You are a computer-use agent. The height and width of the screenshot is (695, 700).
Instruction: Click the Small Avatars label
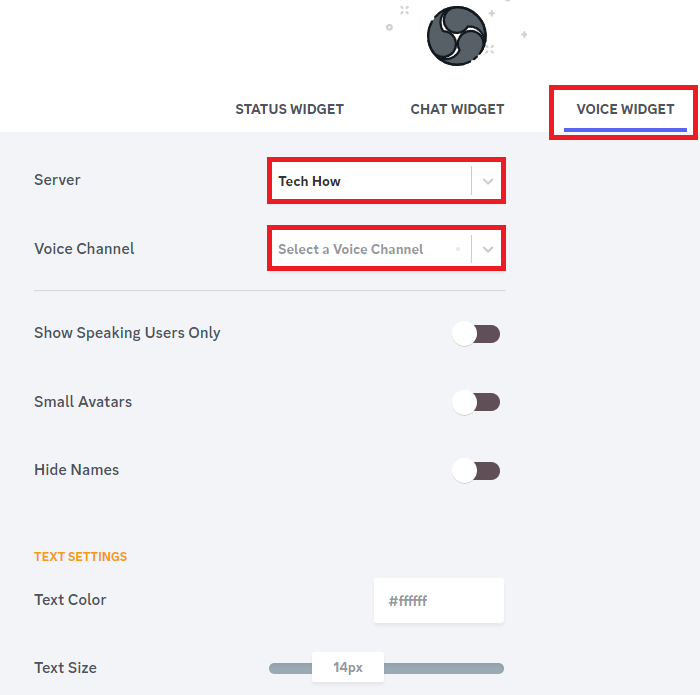(83, 402)
